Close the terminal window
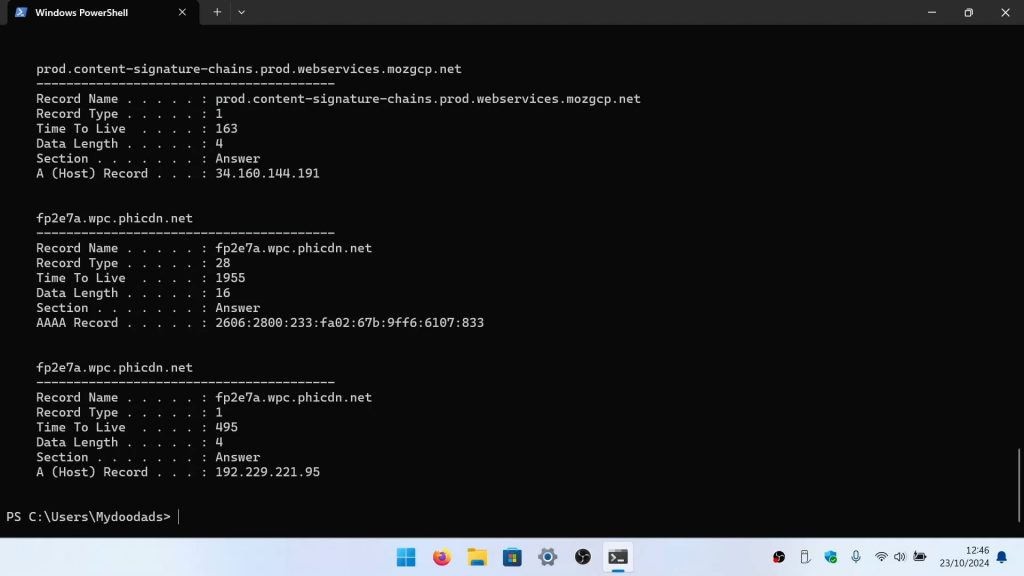 click(x=1005, y=12)
